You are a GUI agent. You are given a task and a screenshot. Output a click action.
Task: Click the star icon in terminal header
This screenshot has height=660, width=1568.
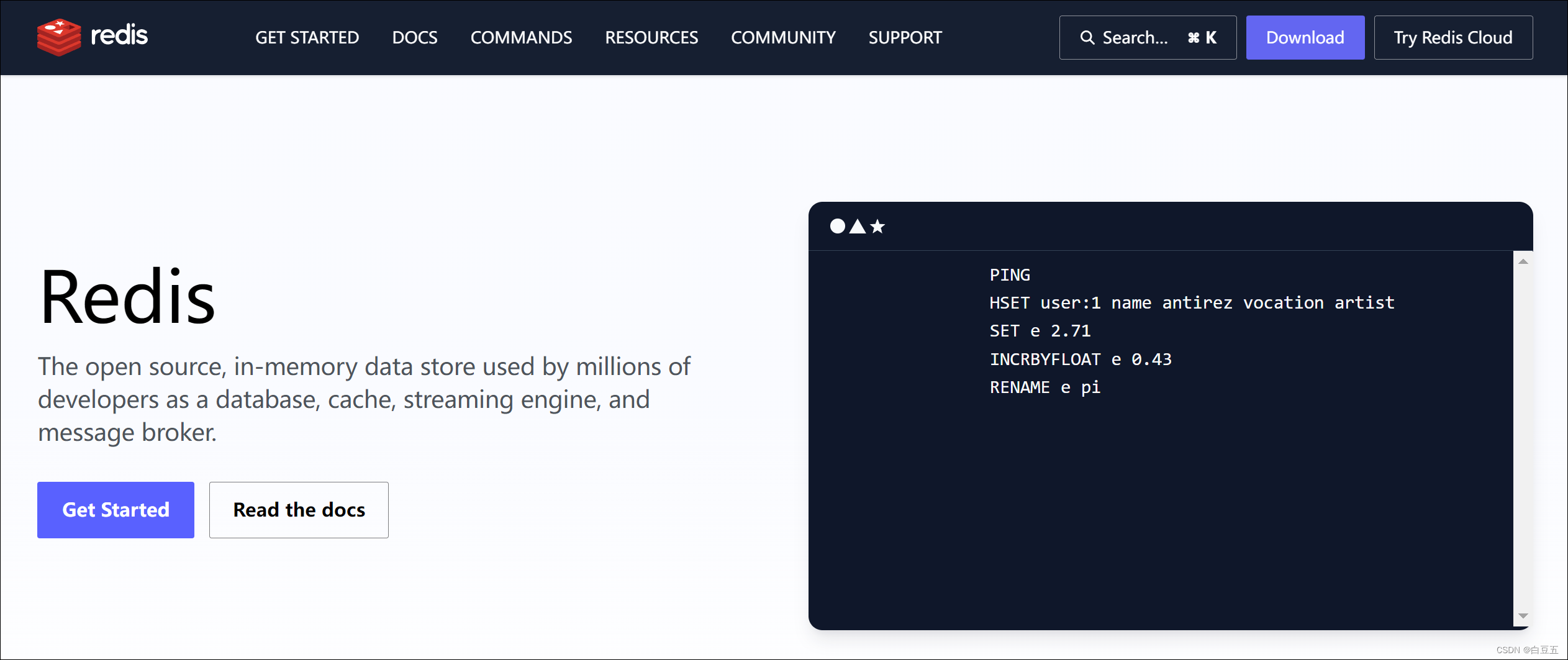[x=877, y=226]
